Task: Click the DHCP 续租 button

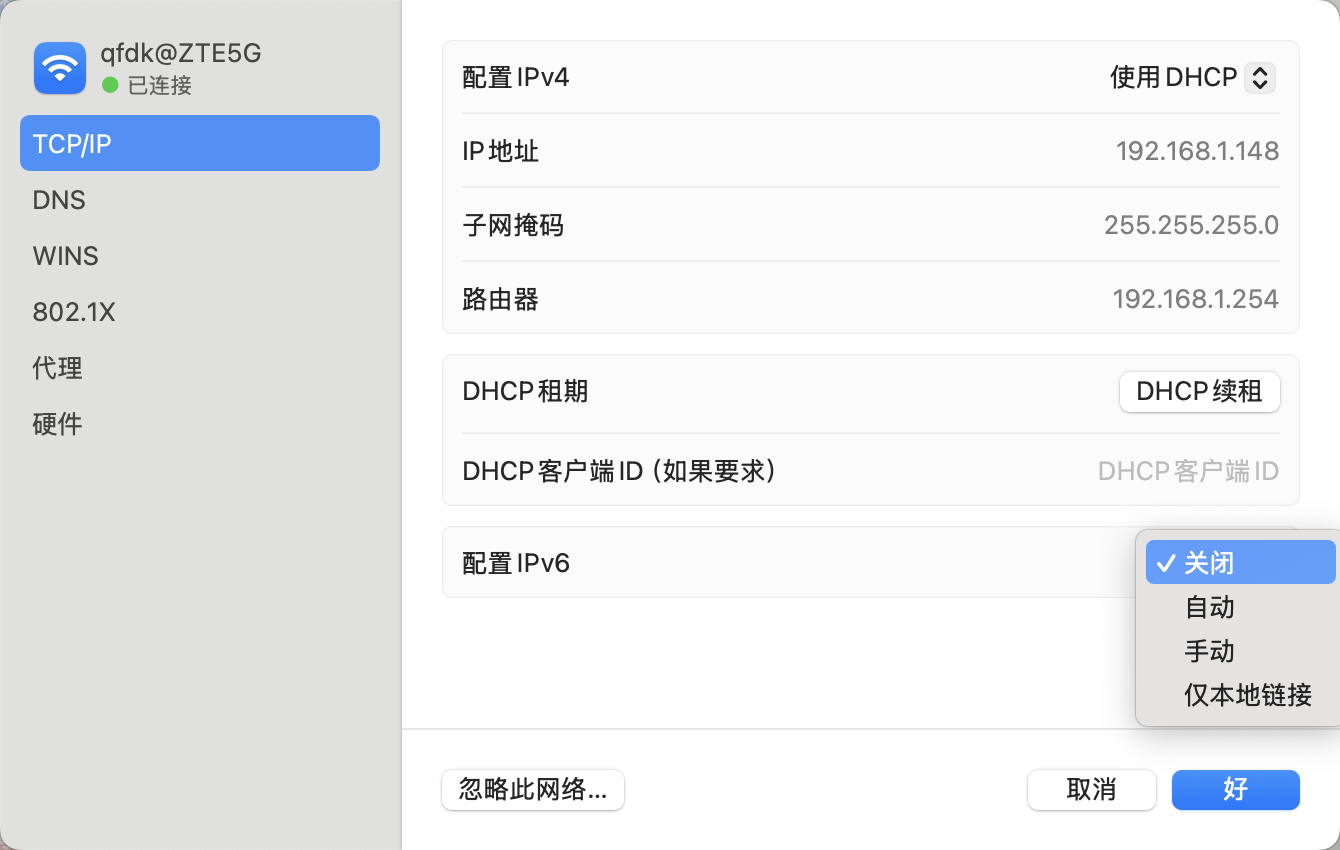Action: (1199, 392)
